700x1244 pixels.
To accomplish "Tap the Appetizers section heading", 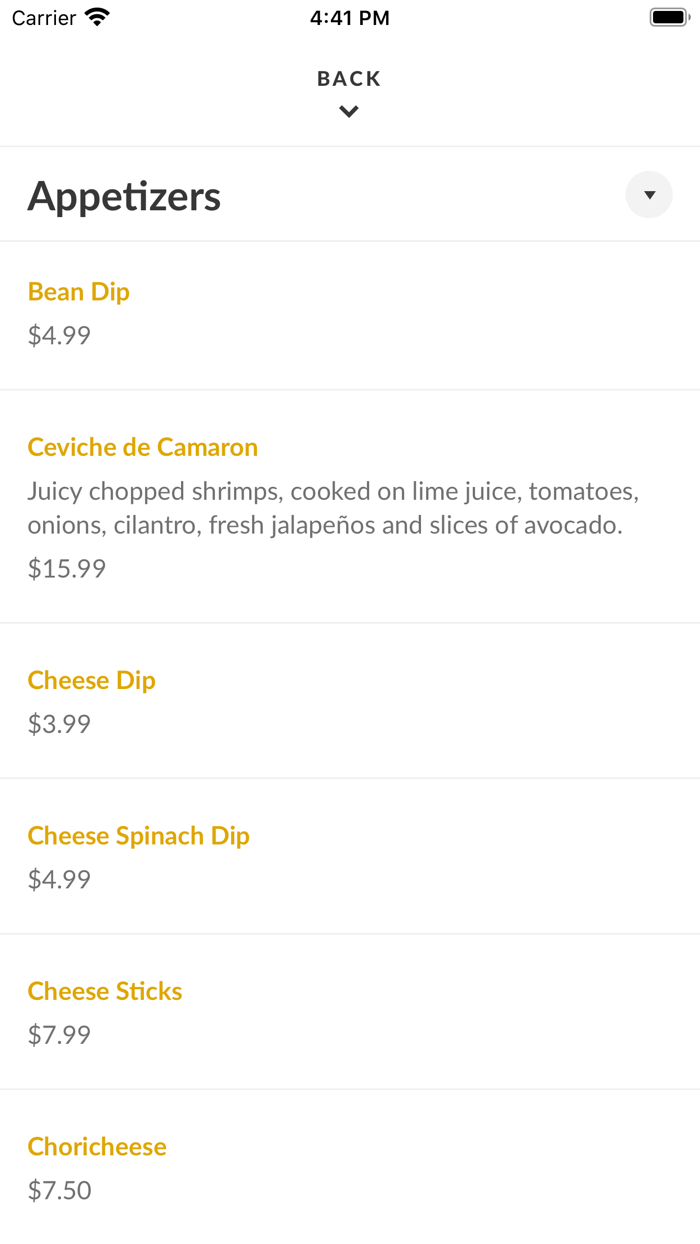I will pos(124,196).
